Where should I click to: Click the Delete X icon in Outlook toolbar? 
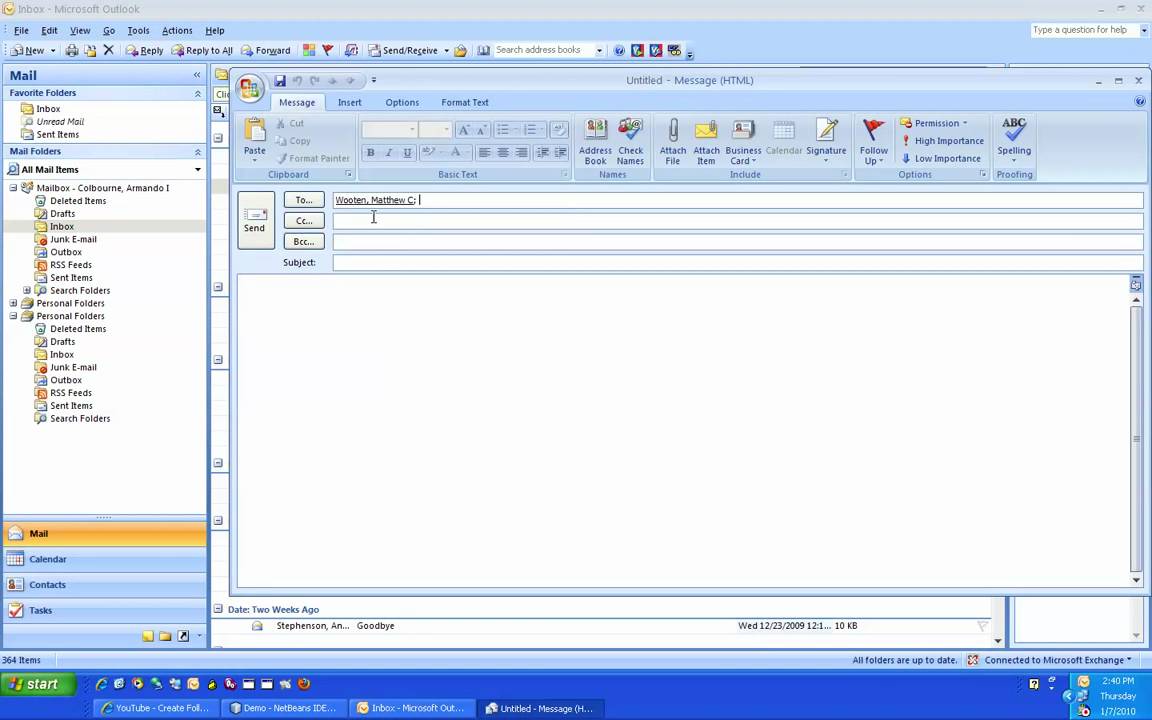pyautogui.click(x=109, y=50)
